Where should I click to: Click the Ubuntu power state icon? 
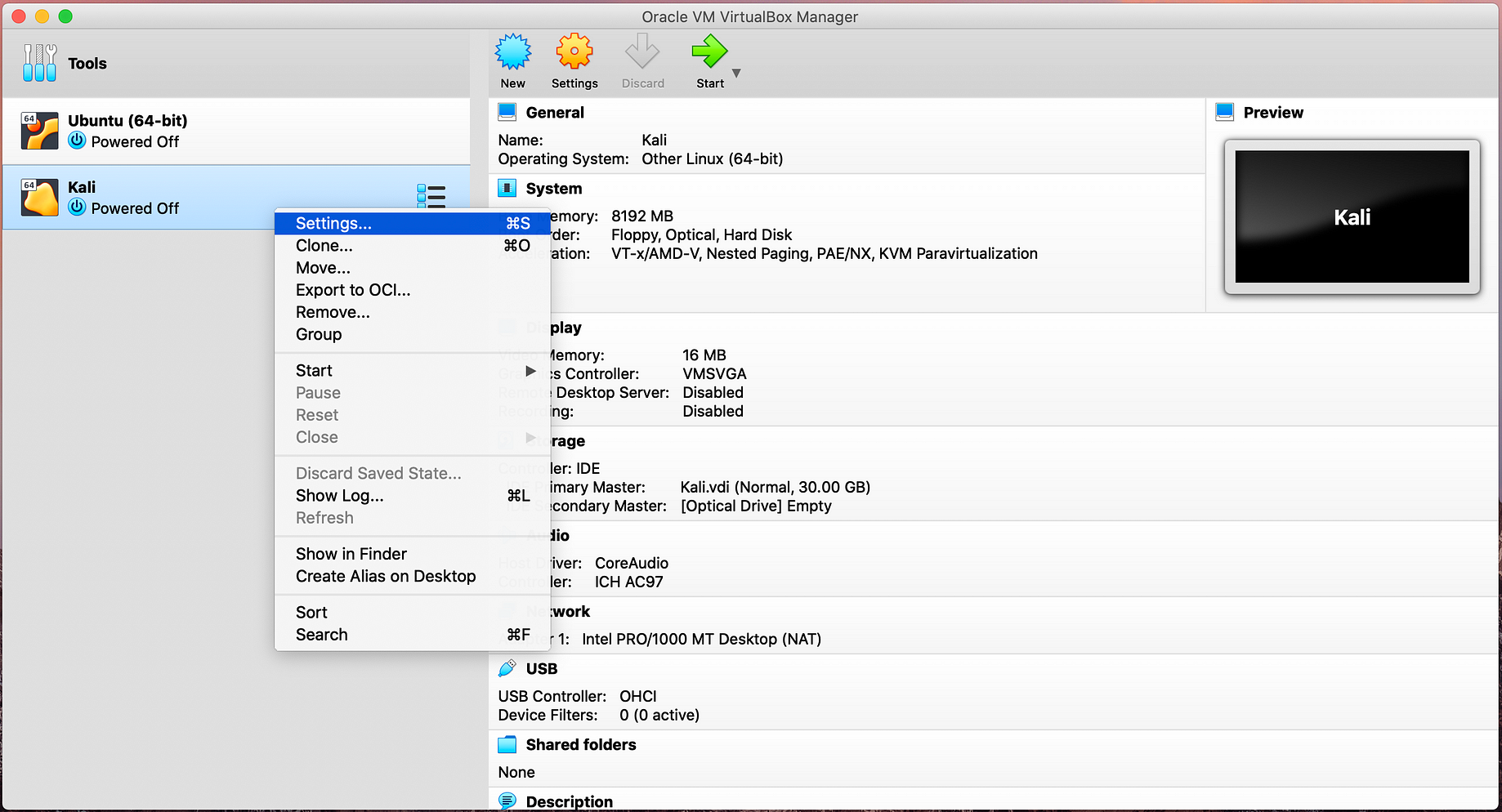(77, 141)
